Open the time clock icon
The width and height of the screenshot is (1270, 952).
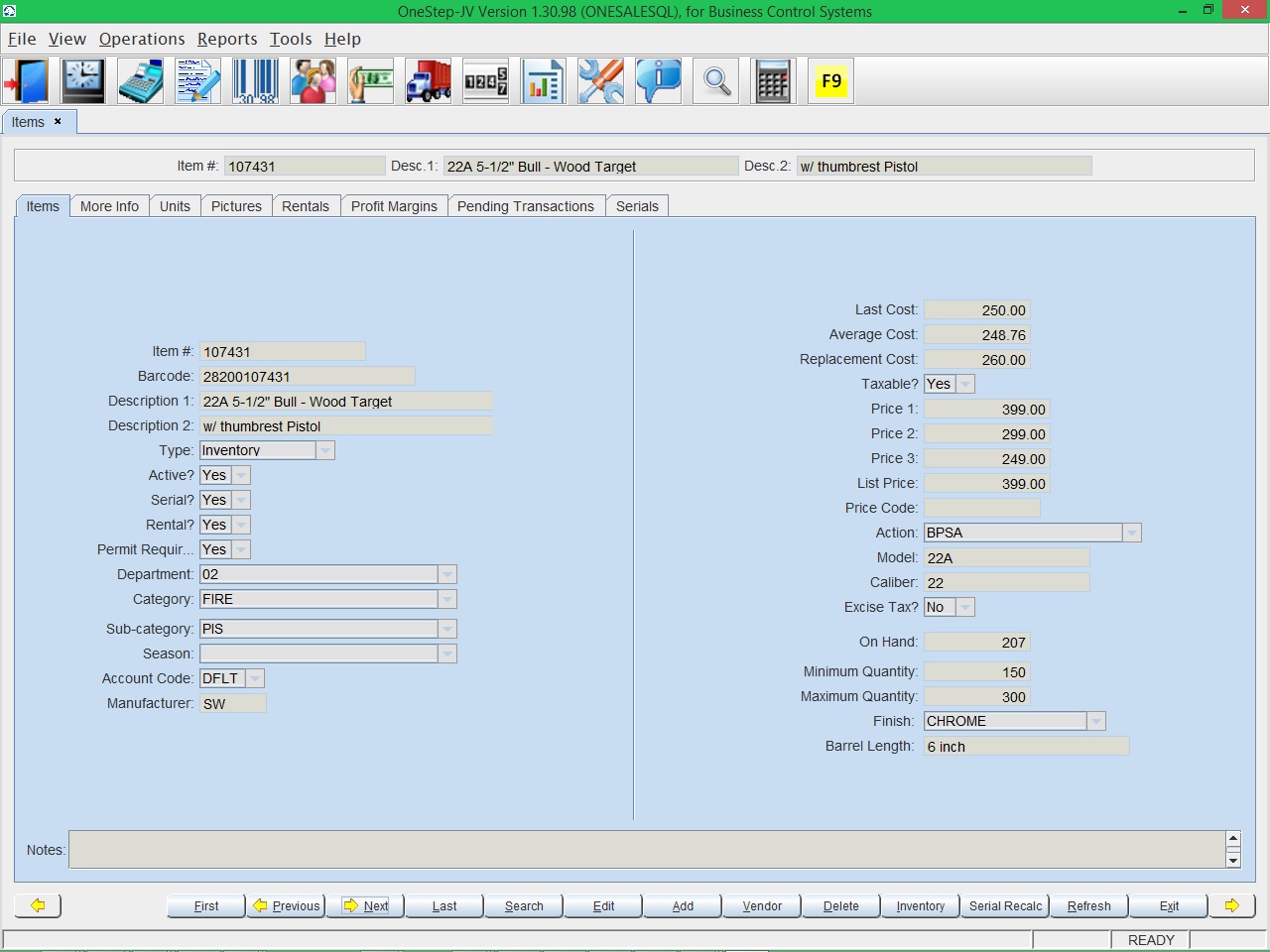[83, 81]
